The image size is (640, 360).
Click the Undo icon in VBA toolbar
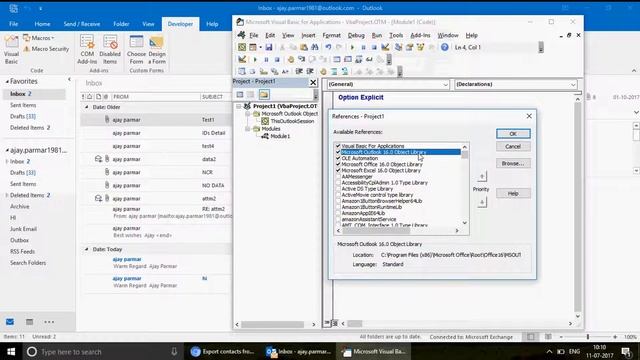click(x=328, y=47)
